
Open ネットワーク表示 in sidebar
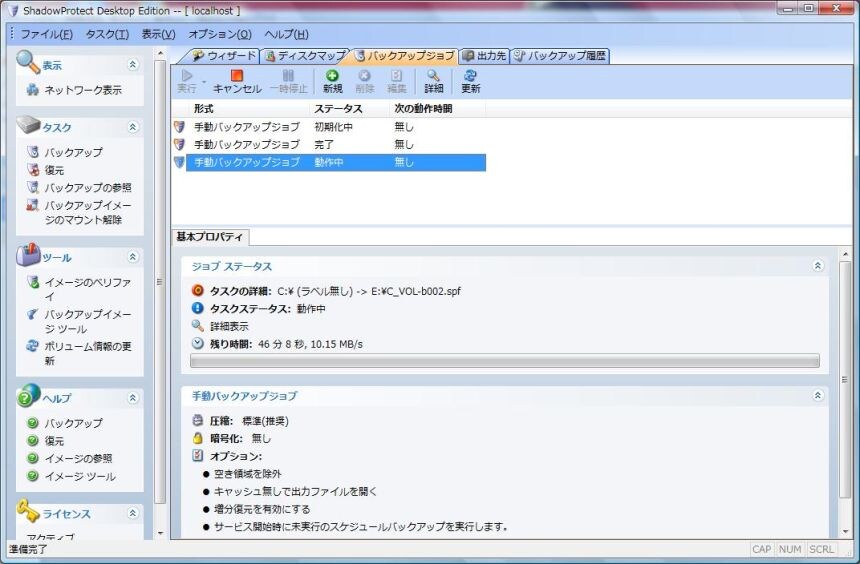coord(83,90)
